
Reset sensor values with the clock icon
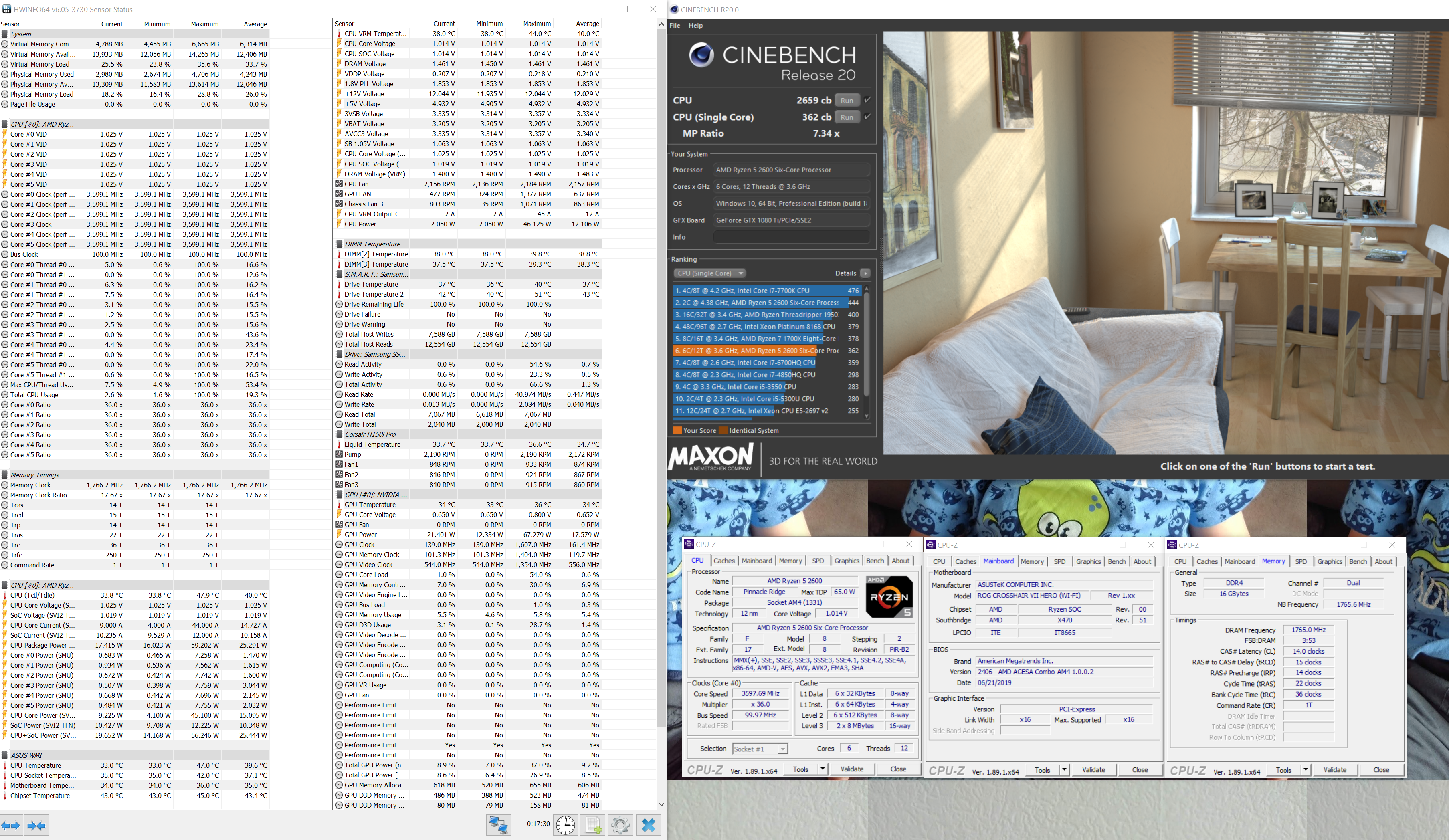(565, 825)
